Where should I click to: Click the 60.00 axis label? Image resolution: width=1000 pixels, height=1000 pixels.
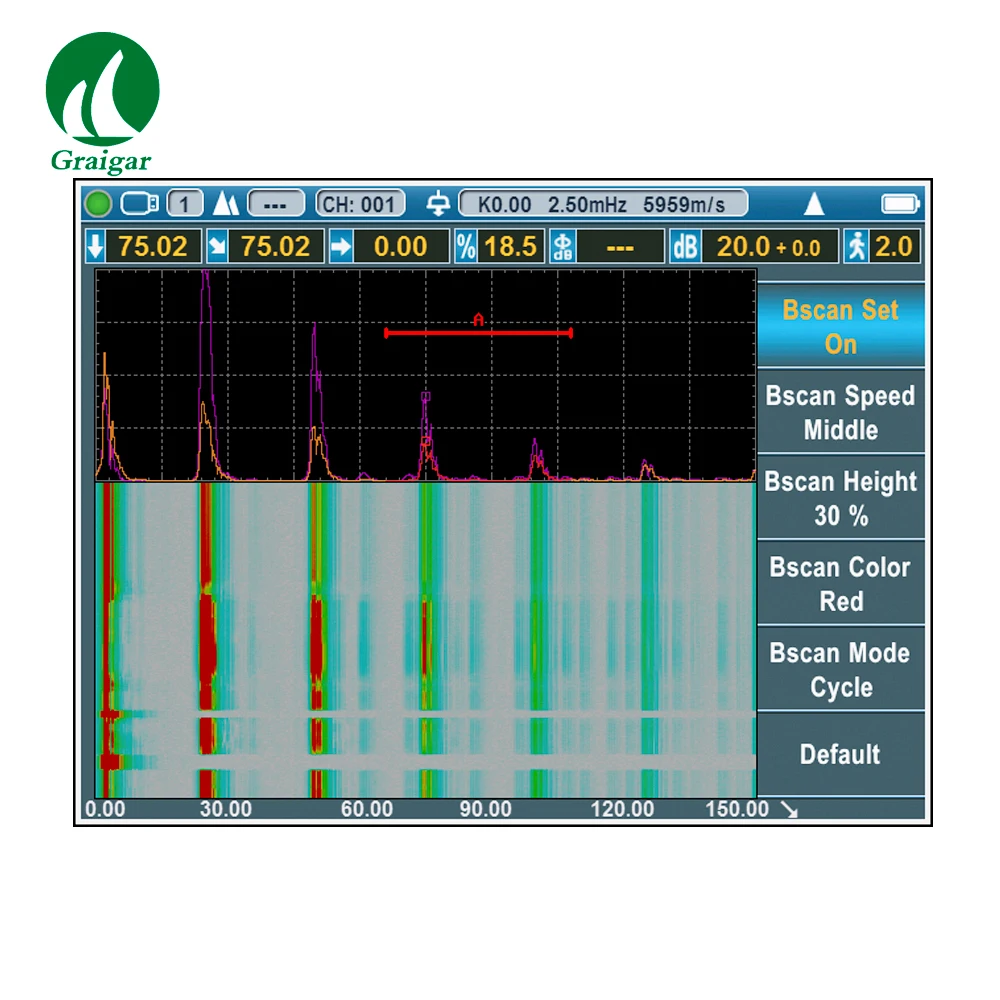(x=367, y=809)
